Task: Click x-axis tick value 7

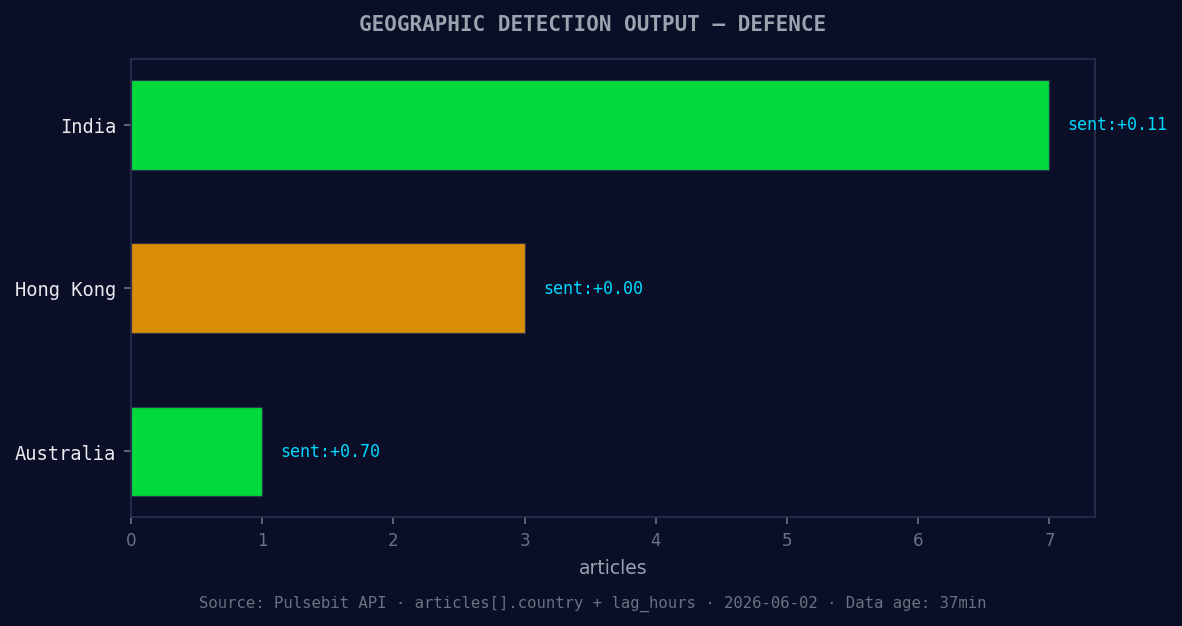Action: click(1049, 540)
